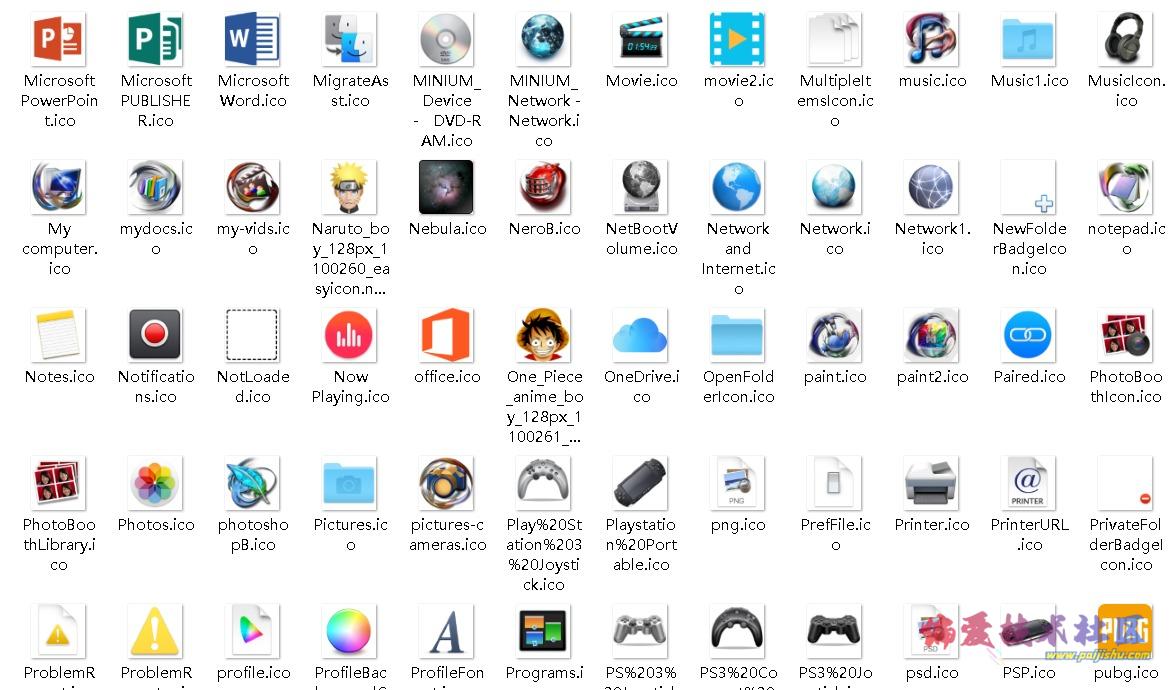Image resolution: width=1171 pixels, height=690 pixels.
Task: Click the 'Notes.ico' file name
Action: (x=59, y=376)
